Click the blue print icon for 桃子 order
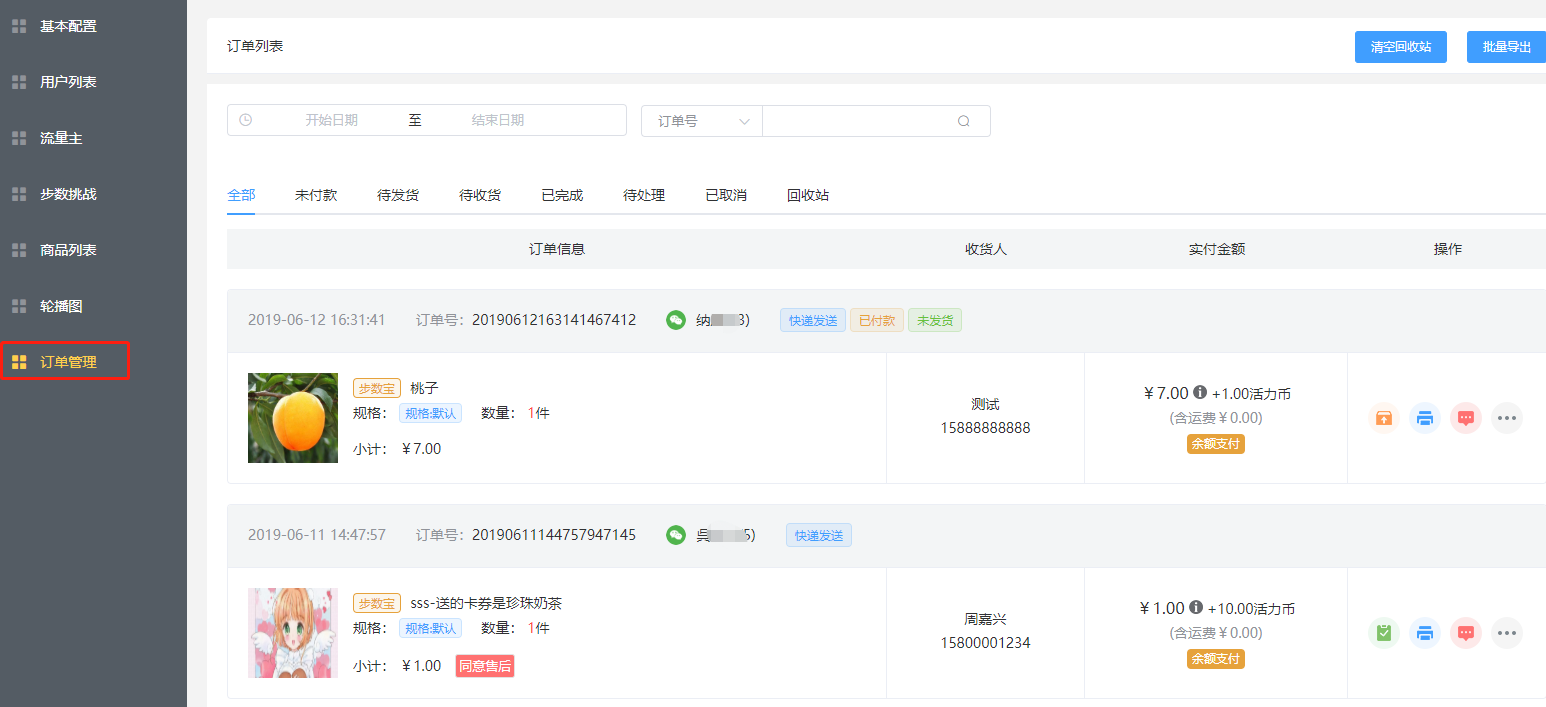The height and width of the screenshot is (707, 1546). tap(1425, 418)
